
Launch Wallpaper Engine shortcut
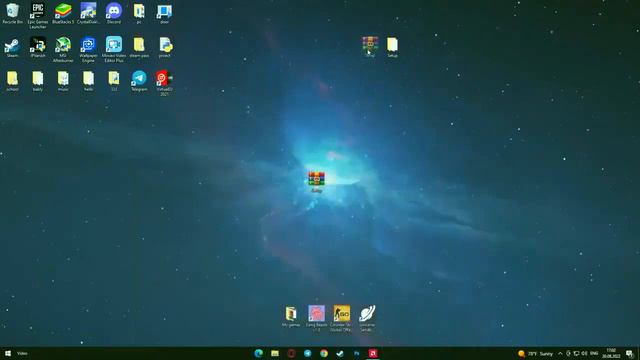[x=88, y=49]
